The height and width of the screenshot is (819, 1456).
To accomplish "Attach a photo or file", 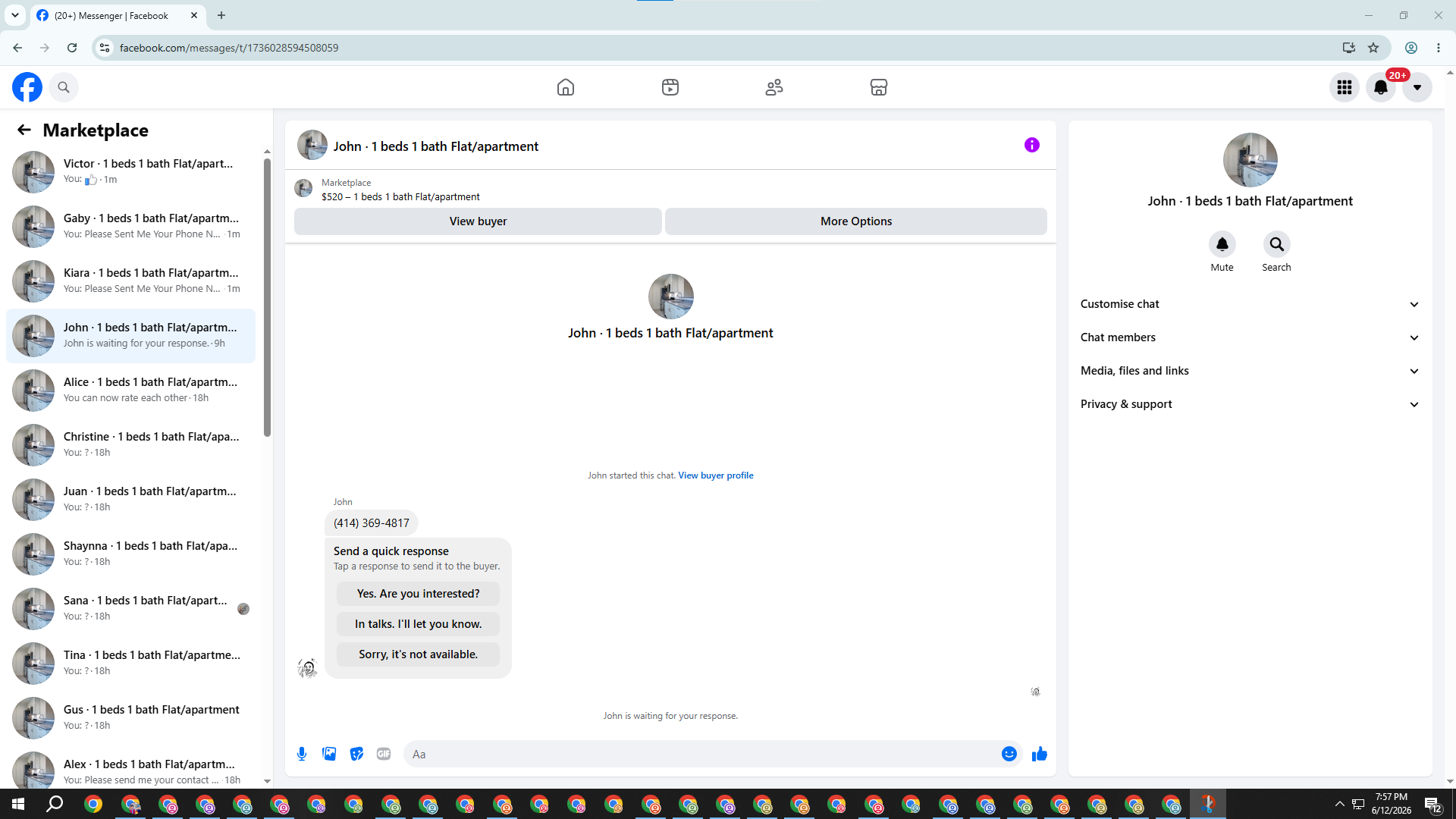I will pos(329,754).
